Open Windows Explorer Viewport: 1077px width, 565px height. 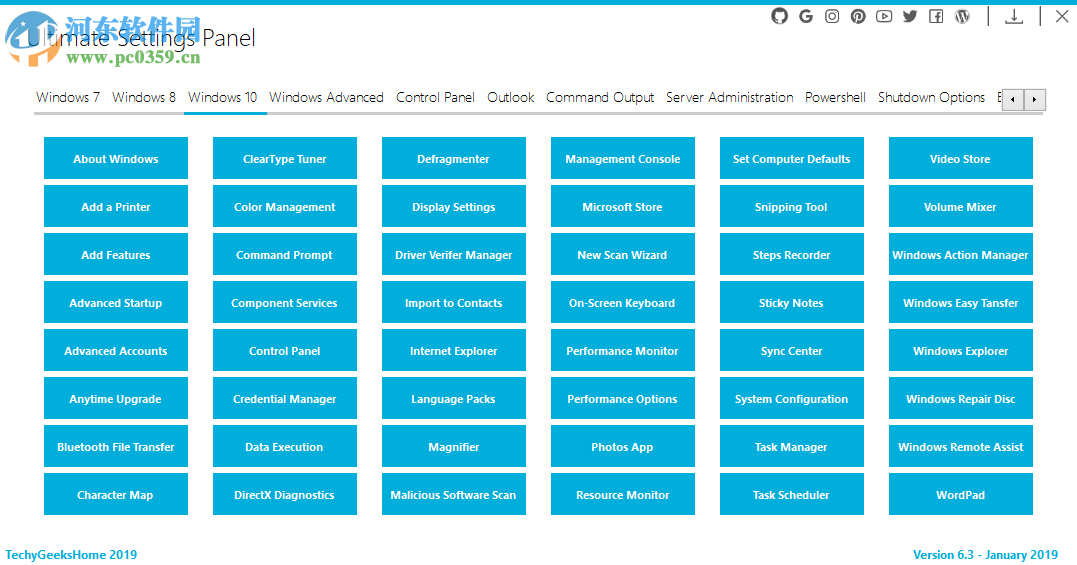[960, 350]
